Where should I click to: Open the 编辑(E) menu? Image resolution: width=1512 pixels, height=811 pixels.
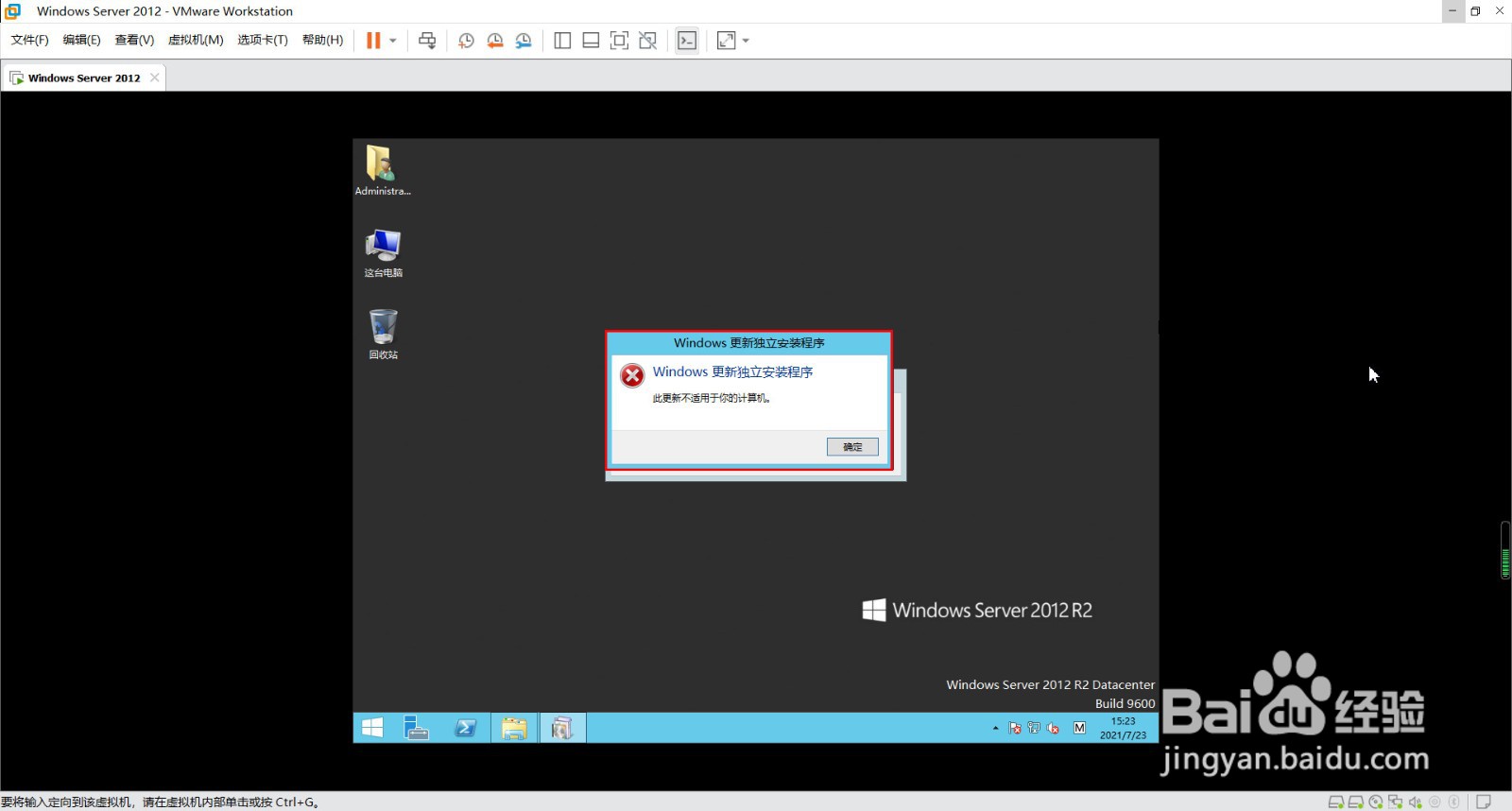(81, 40)
